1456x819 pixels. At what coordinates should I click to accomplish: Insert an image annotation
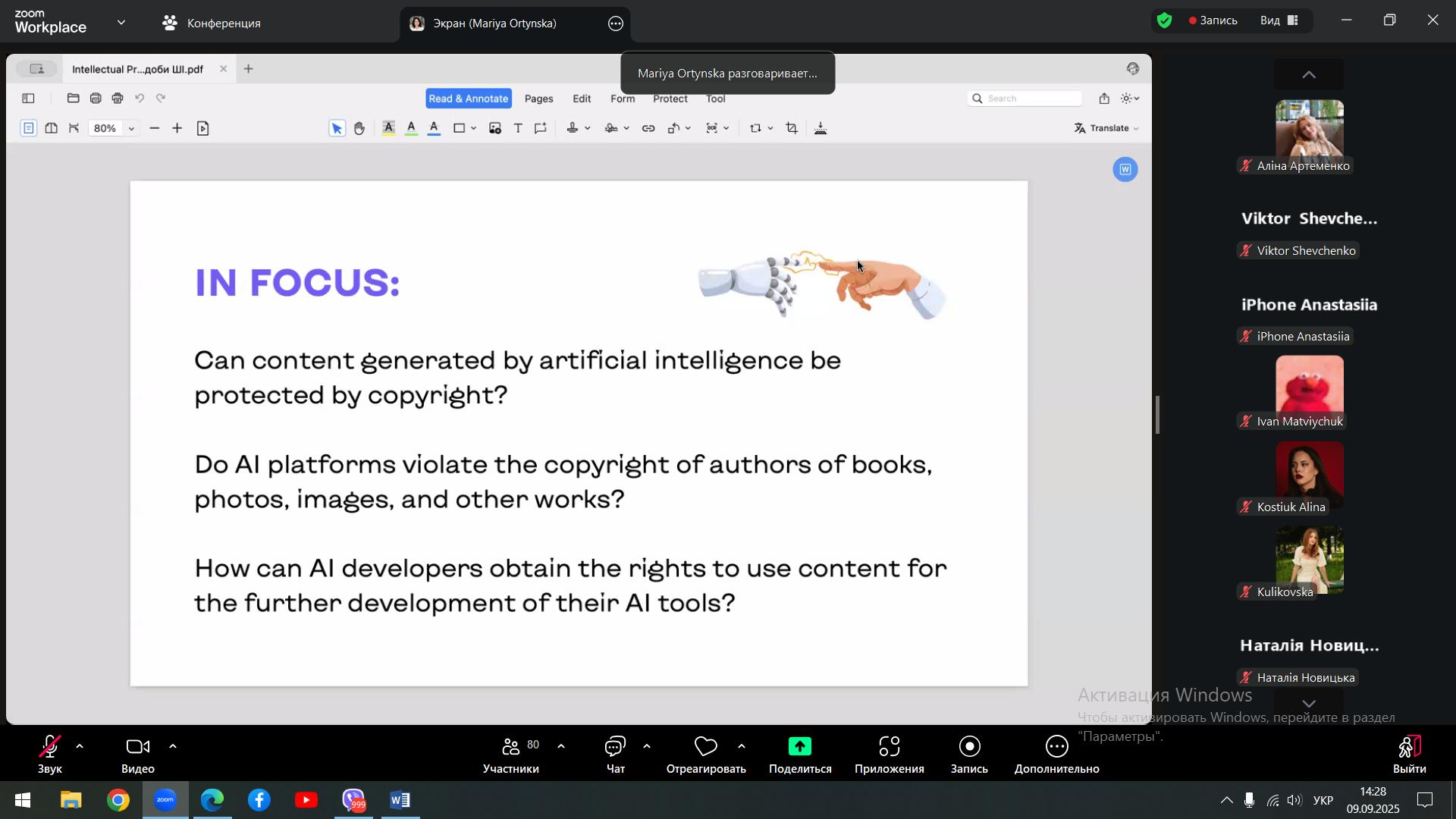pos(494,128)
